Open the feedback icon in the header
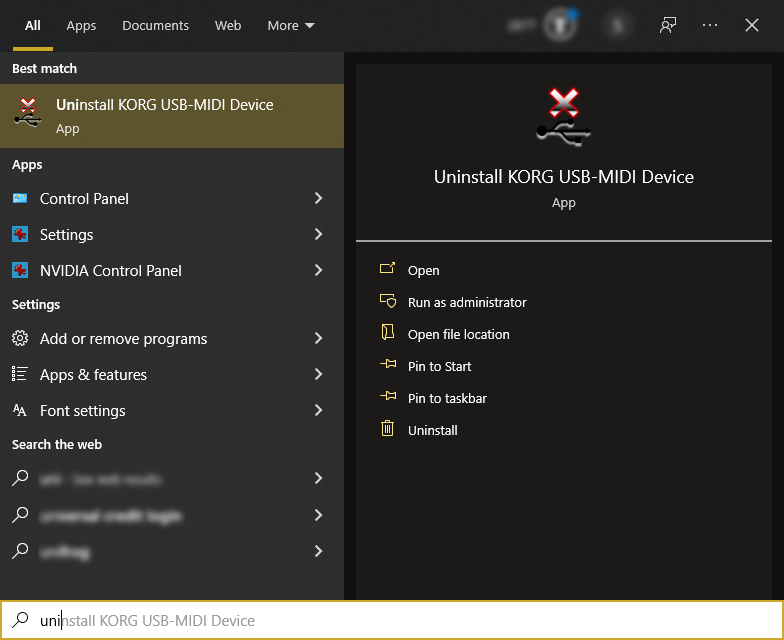The width and height of the screenshot is (784, 640). click(x=668, y=25)
